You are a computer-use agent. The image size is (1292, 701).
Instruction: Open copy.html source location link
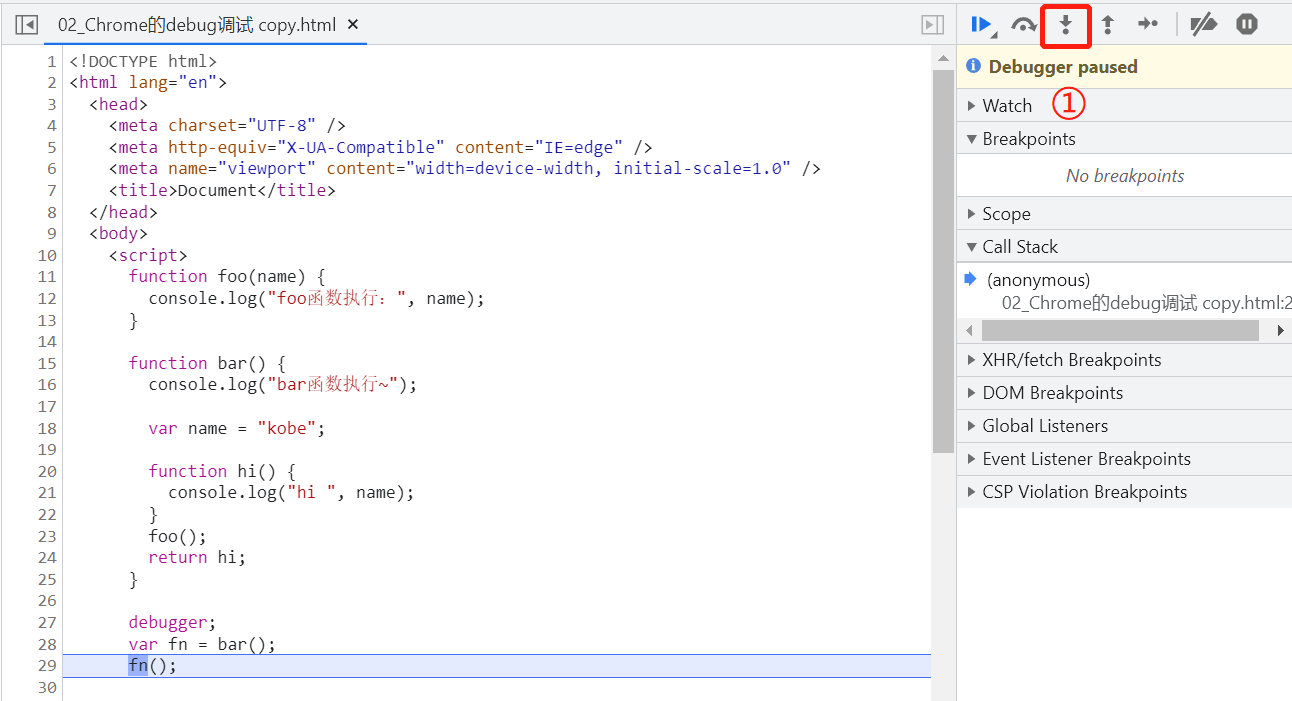tap(1146, 303)
